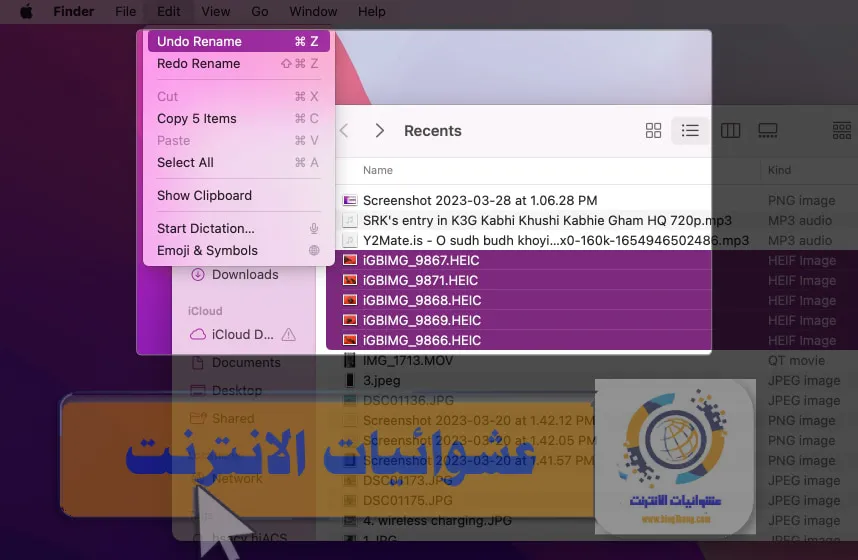Open the Edit menu in menu bar
The image size is (858, 560).
coord(169,11)
